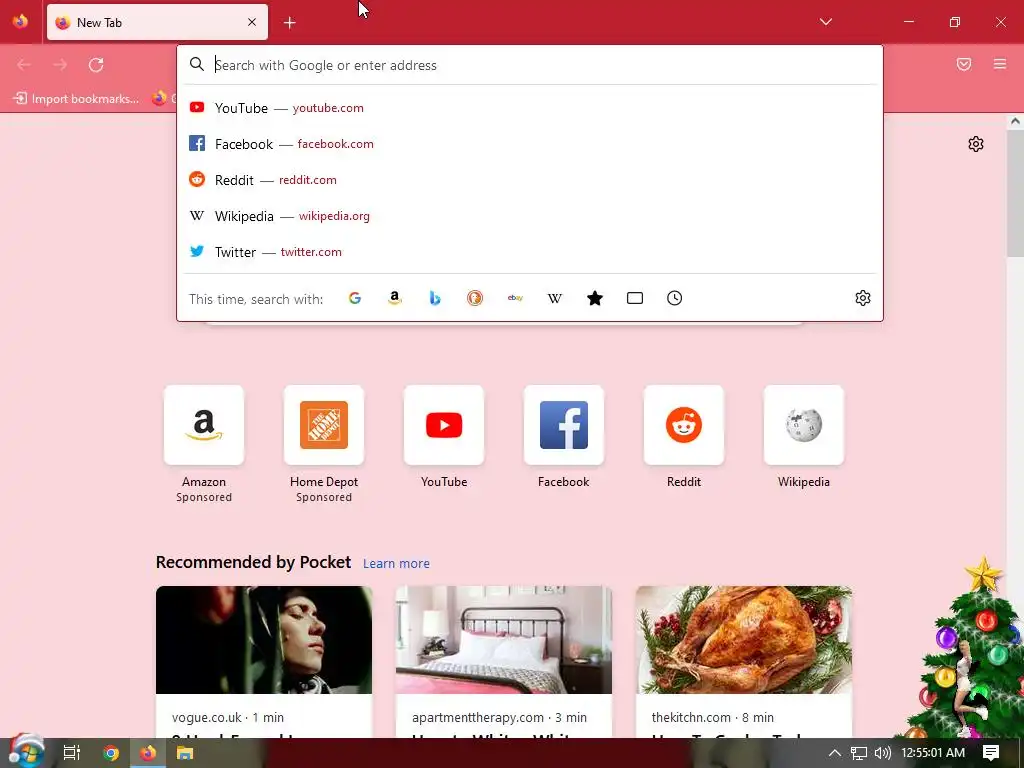Open the notification center icon
Screen dimensions: 1024x768
tap(991, 753)
